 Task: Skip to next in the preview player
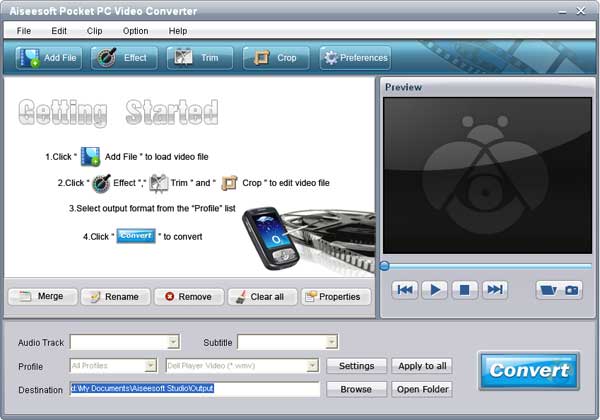click(x=495, y=290)
